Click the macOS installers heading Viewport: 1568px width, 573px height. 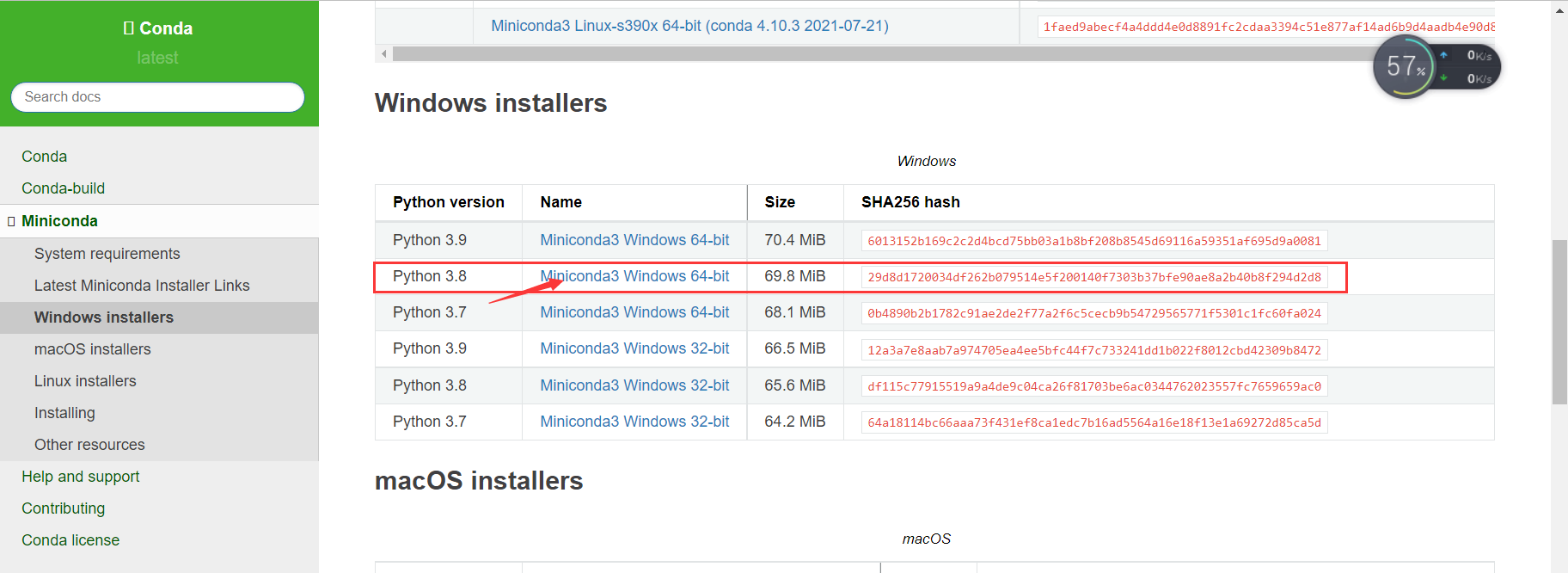click(x=479, y=481)
